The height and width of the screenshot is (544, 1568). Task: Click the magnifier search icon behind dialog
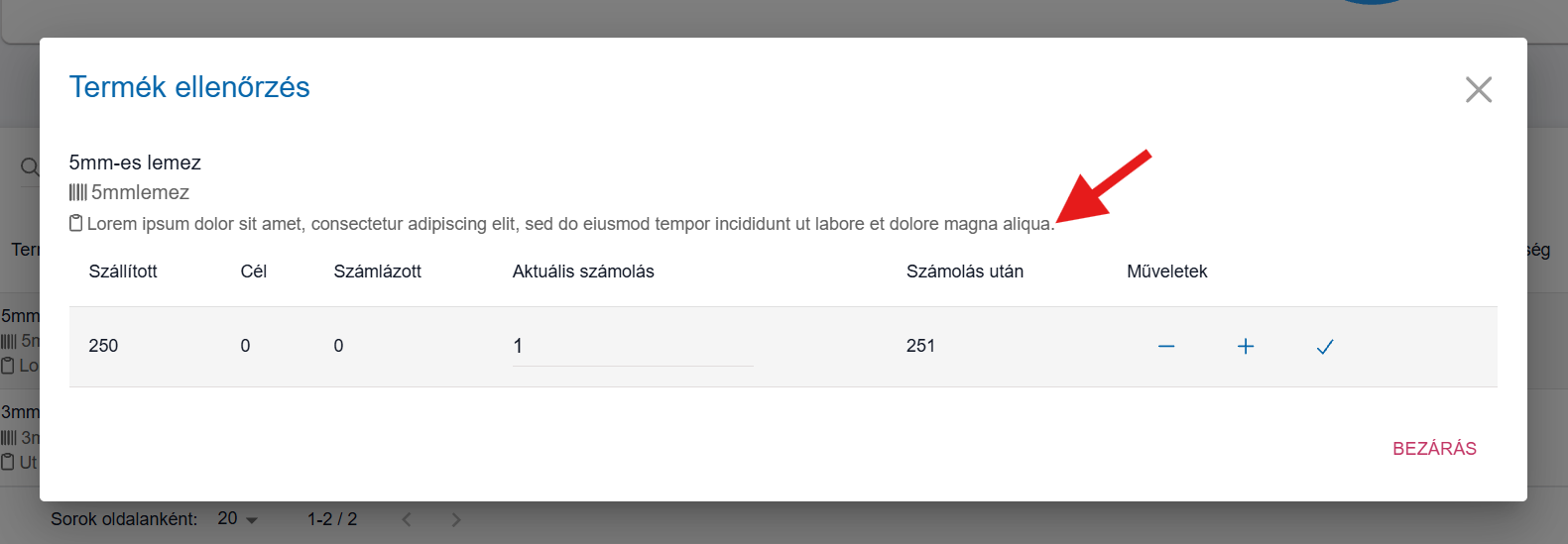pyautogui.click(x=30, y=166)
